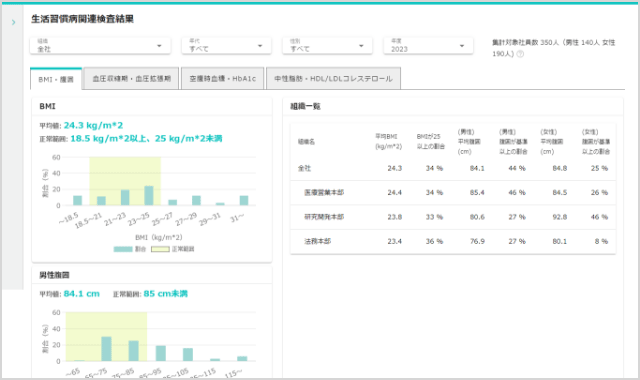Viewport: 640px width, 380px height.
Task: Click the 研究開発本部 row name
Action: pyautogui.click(x=324, y=217)
